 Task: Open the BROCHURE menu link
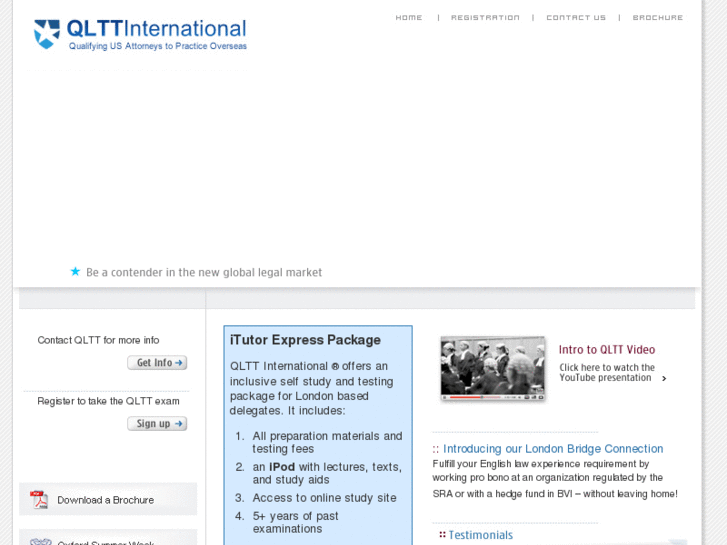[x=657, y=18]
